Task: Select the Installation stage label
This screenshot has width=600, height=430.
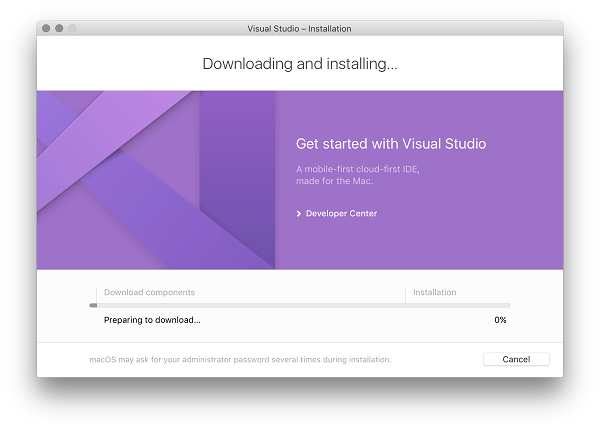Action: pos(435,292)
